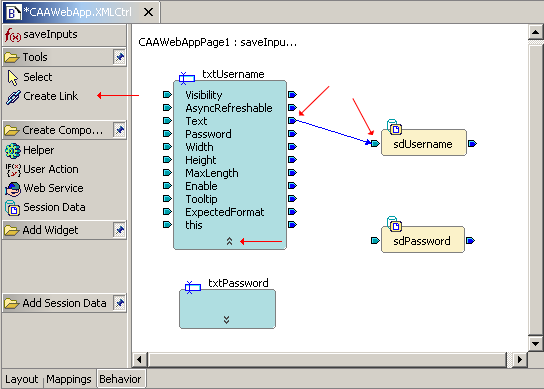The width and height of the screenshot is (544, 389).
Task: Collapse the Tools palette drawer
Action: point(58,57)
